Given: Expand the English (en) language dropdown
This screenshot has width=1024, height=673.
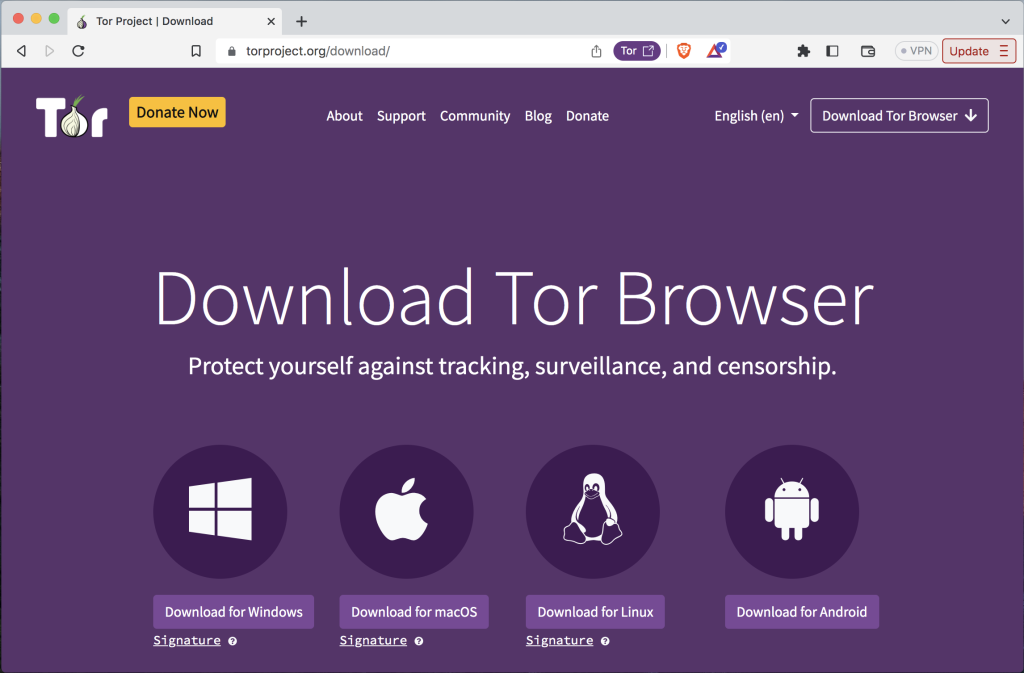Looking at the screenshot, I should [756, 116].
